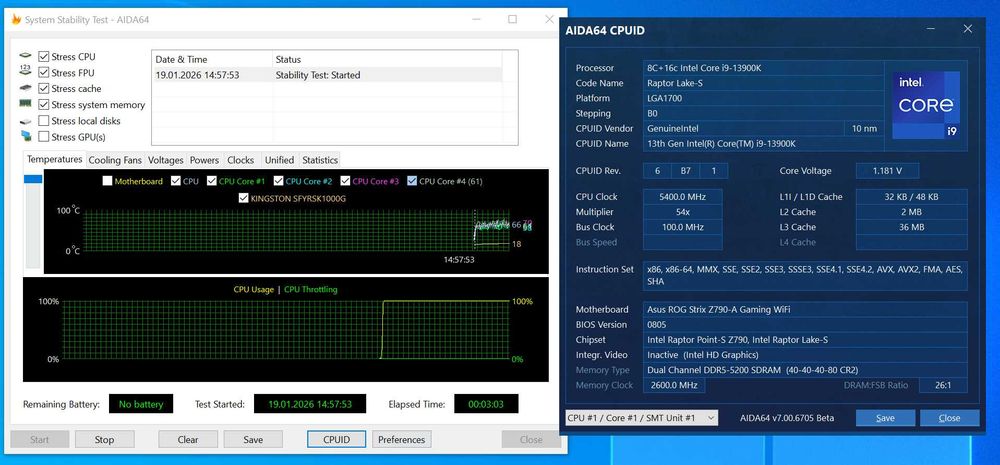Image resolution: width=1000 pixels, height=465 pixels.
Task: Disable Stress system memory checkbox
Action: click(x=43, y=105)
